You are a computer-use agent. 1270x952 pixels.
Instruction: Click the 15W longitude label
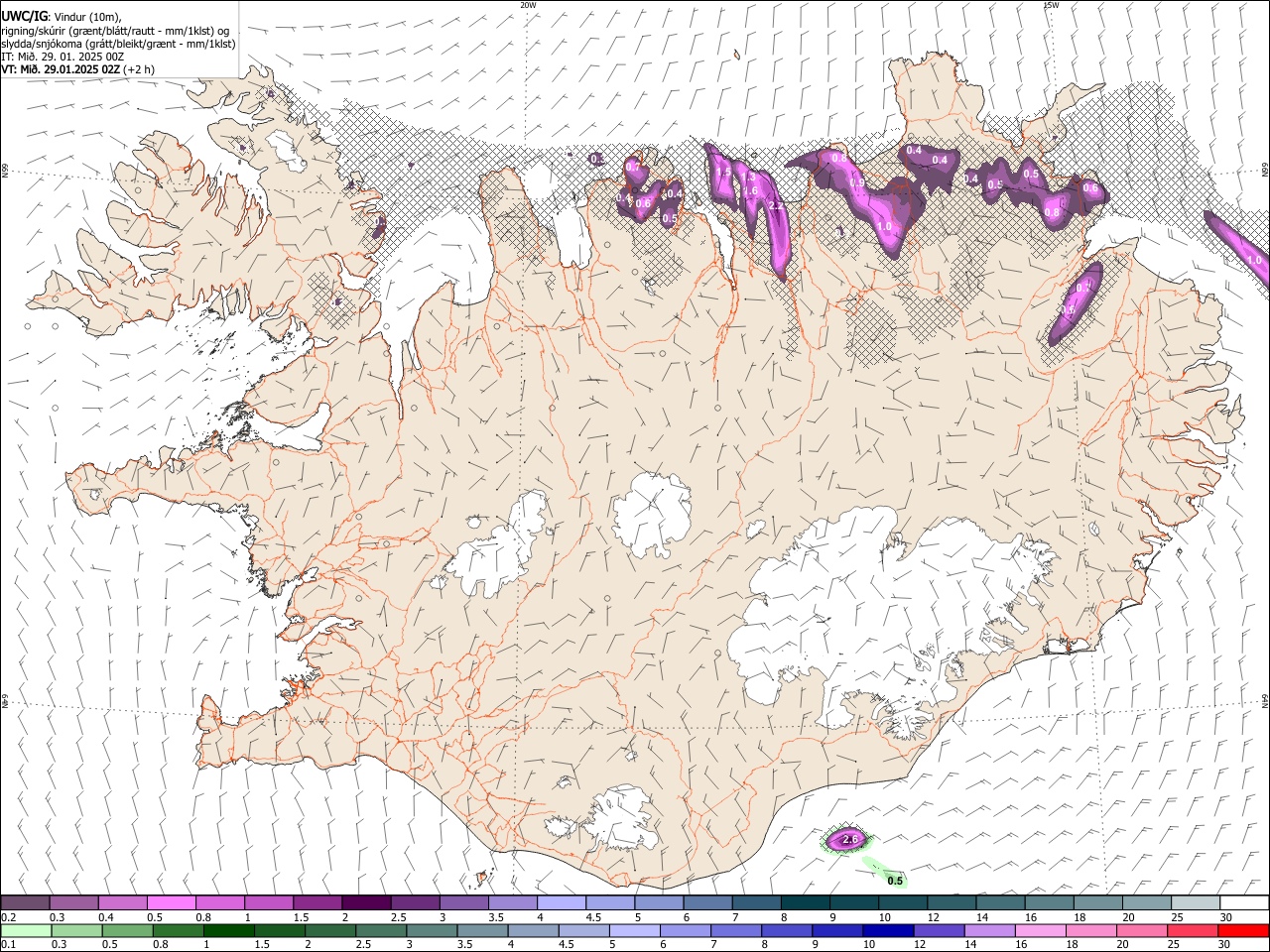1051,5
